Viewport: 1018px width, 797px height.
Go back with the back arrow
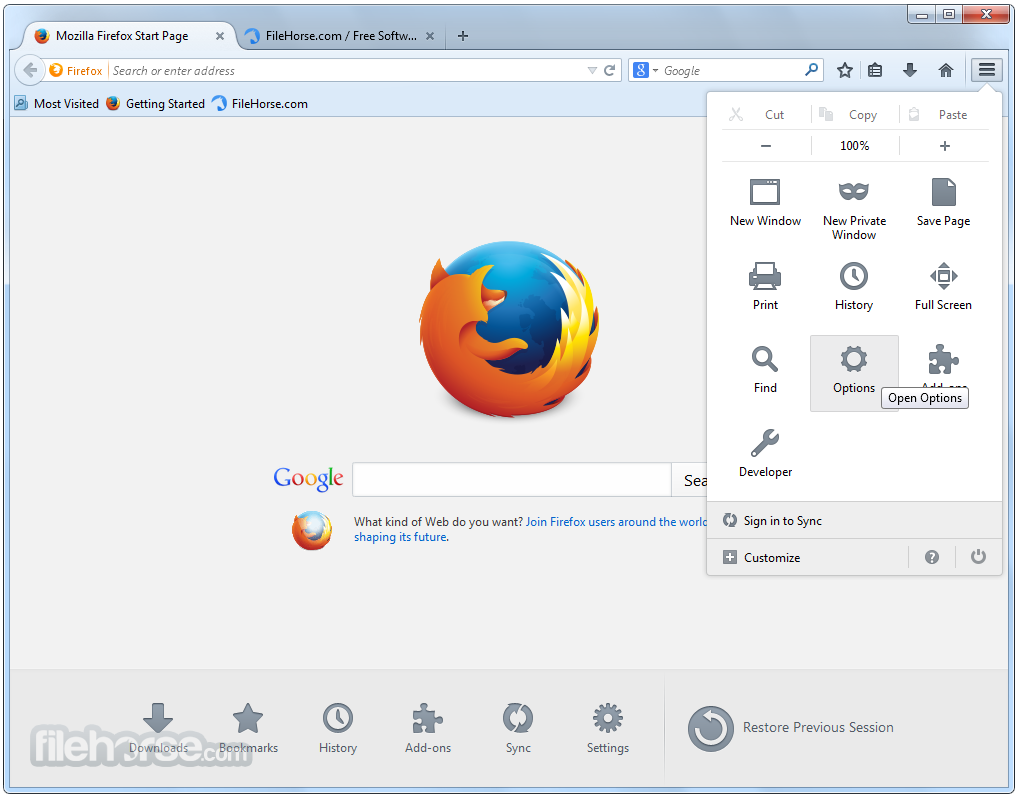pos(29,70)
